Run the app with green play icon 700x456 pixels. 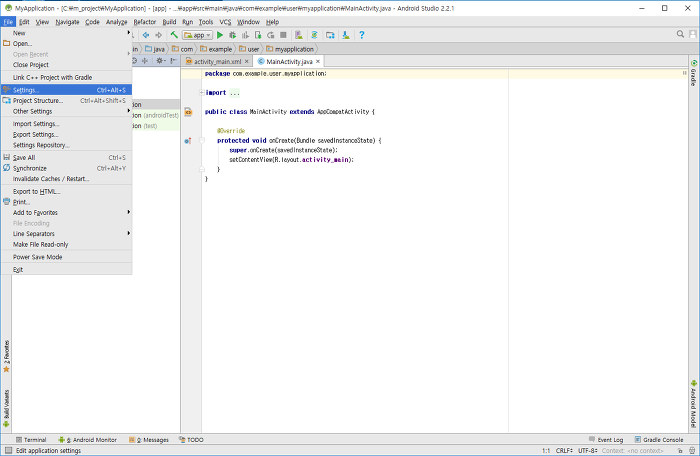220,35
